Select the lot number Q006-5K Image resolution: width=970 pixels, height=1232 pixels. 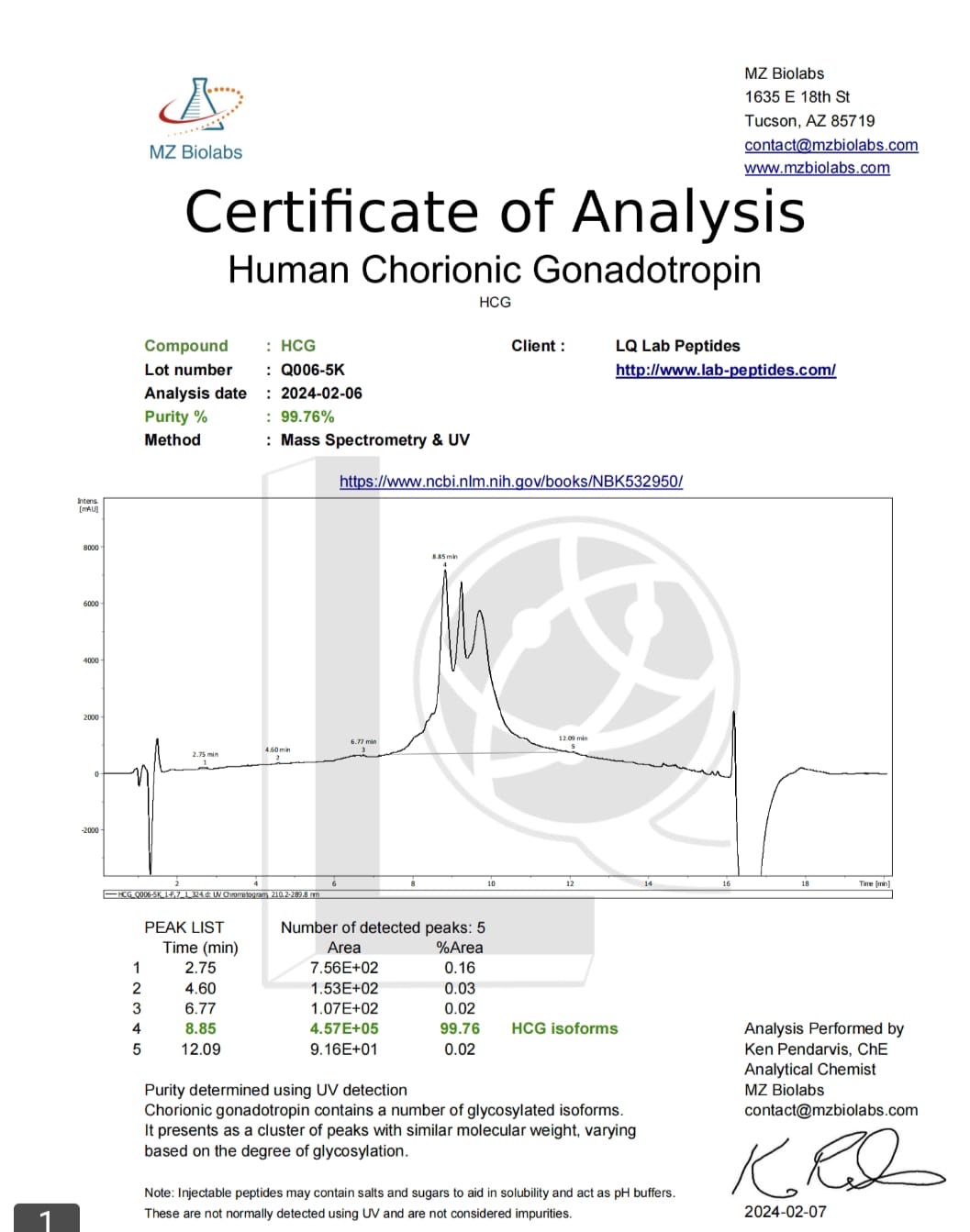312,370
